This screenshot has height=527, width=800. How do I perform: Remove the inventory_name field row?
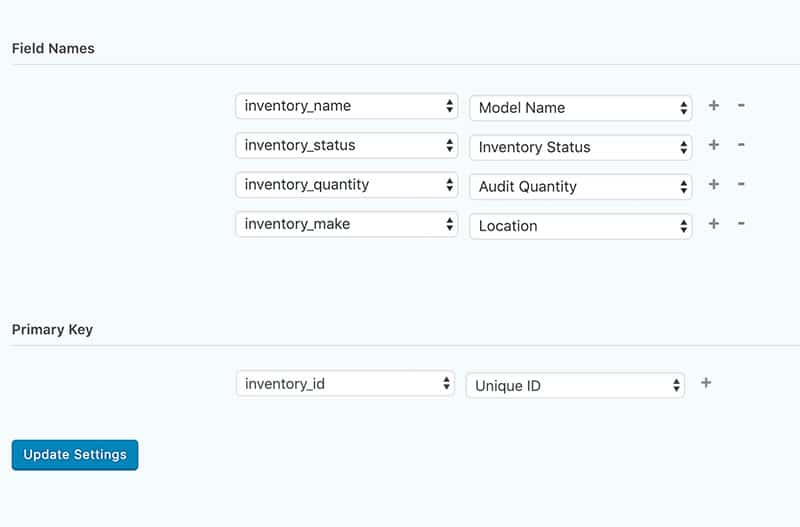click(741, 106)
